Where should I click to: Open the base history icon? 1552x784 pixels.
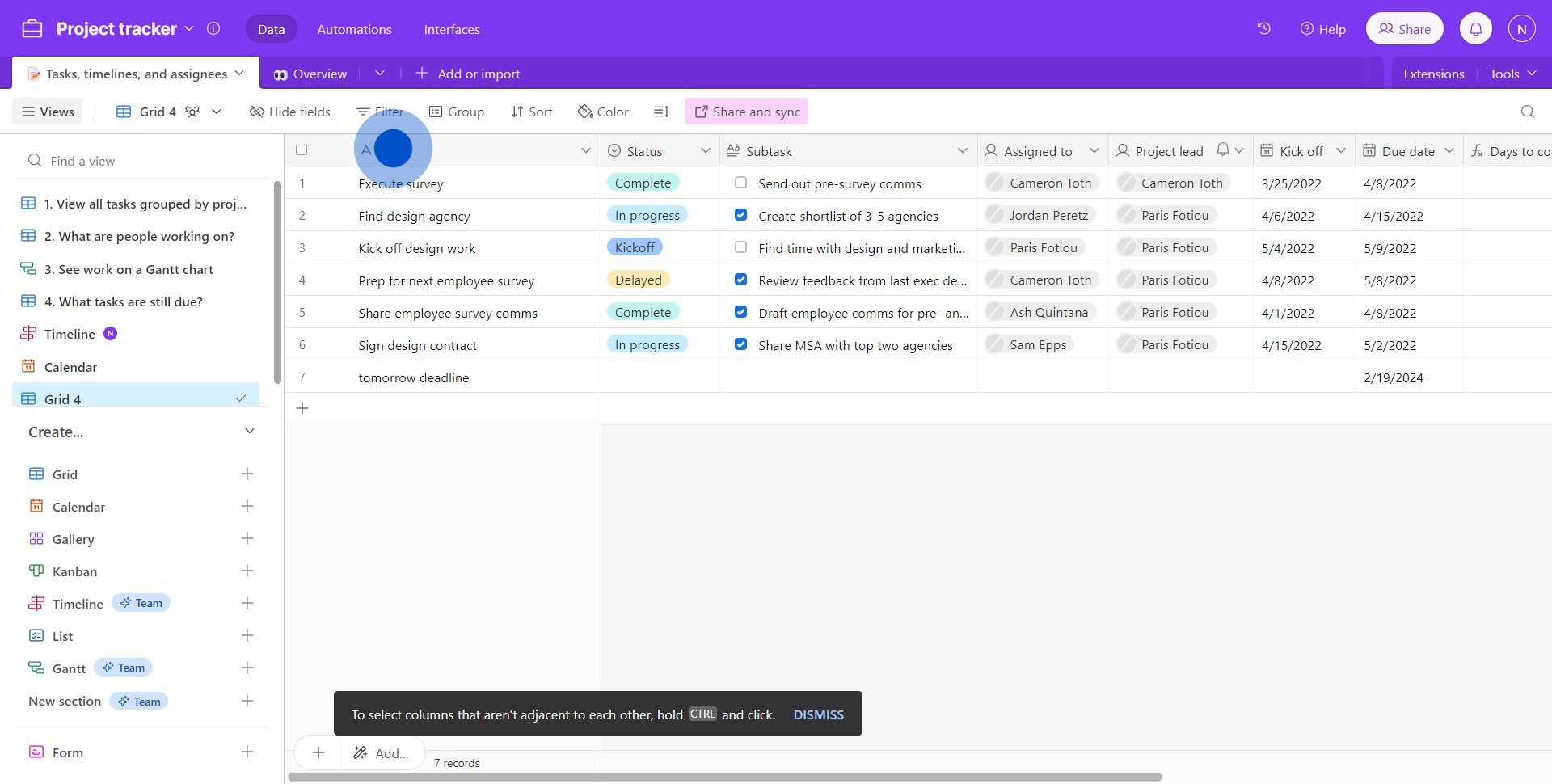pyautogui.click(x=1263, y=29)
